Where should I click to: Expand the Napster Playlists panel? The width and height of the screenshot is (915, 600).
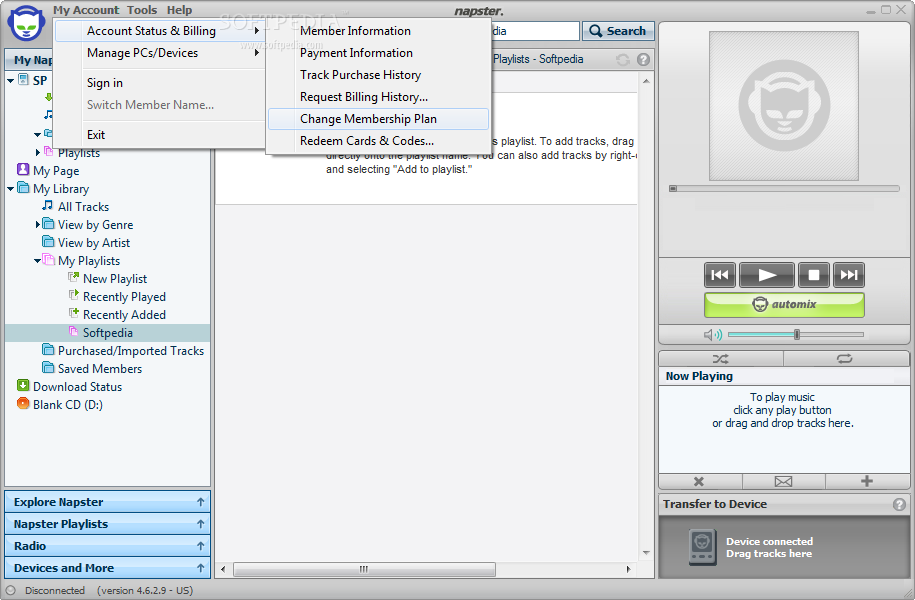(107, 524)
